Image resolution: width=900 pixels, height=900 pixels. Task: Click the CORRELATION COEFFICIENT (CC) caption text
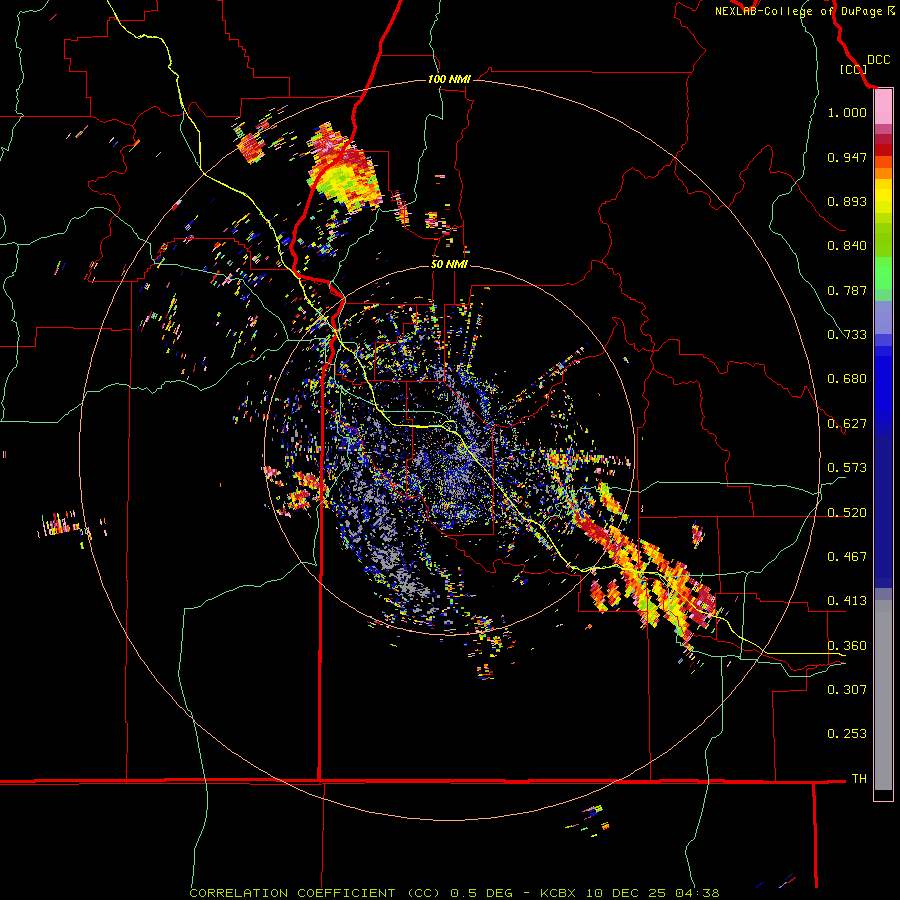(x=315, y=893)
